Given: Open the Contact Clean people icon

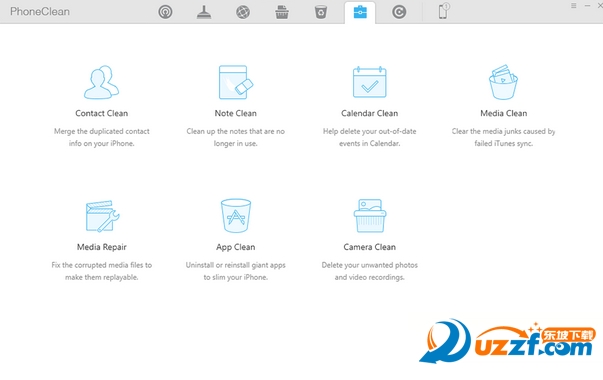Looking at the screenshot, I should coord(102,82).
